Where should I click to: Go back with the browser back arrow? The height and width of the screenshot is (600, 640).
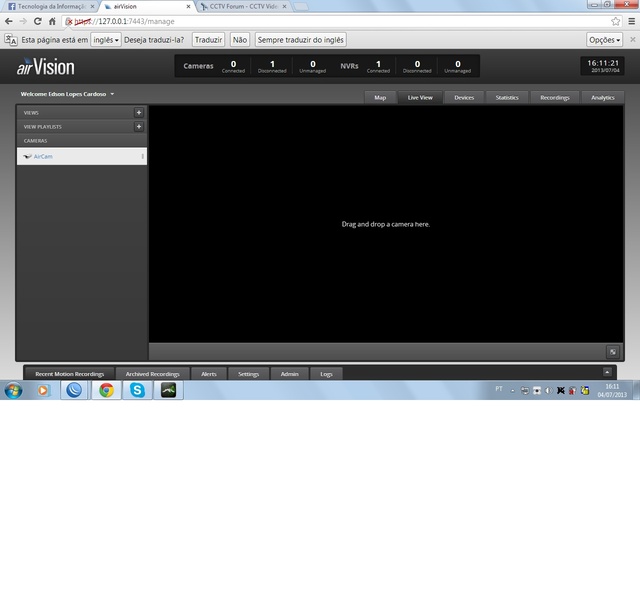[9, 21]
